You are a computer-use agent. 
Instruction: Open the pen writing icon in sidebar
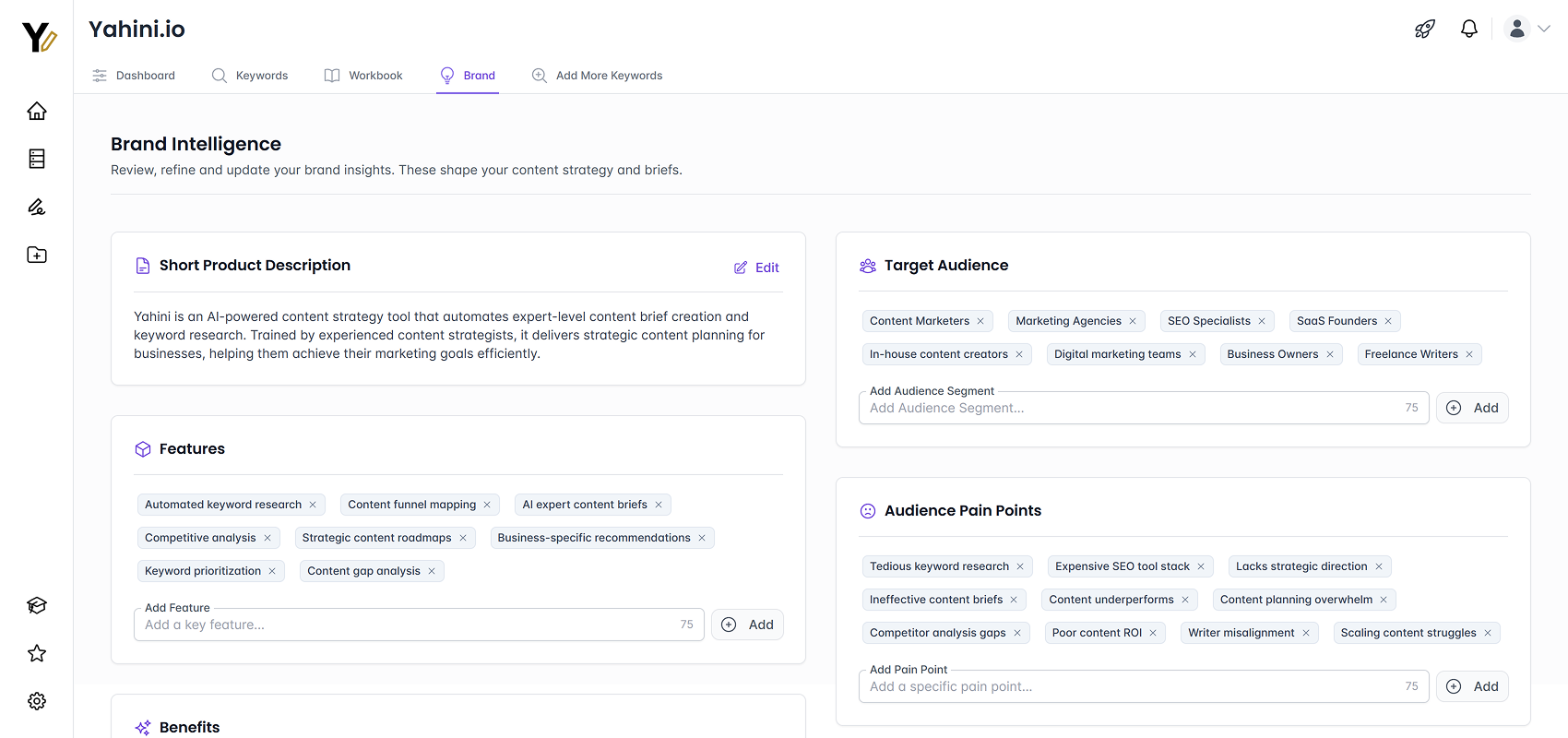(37, 207)
